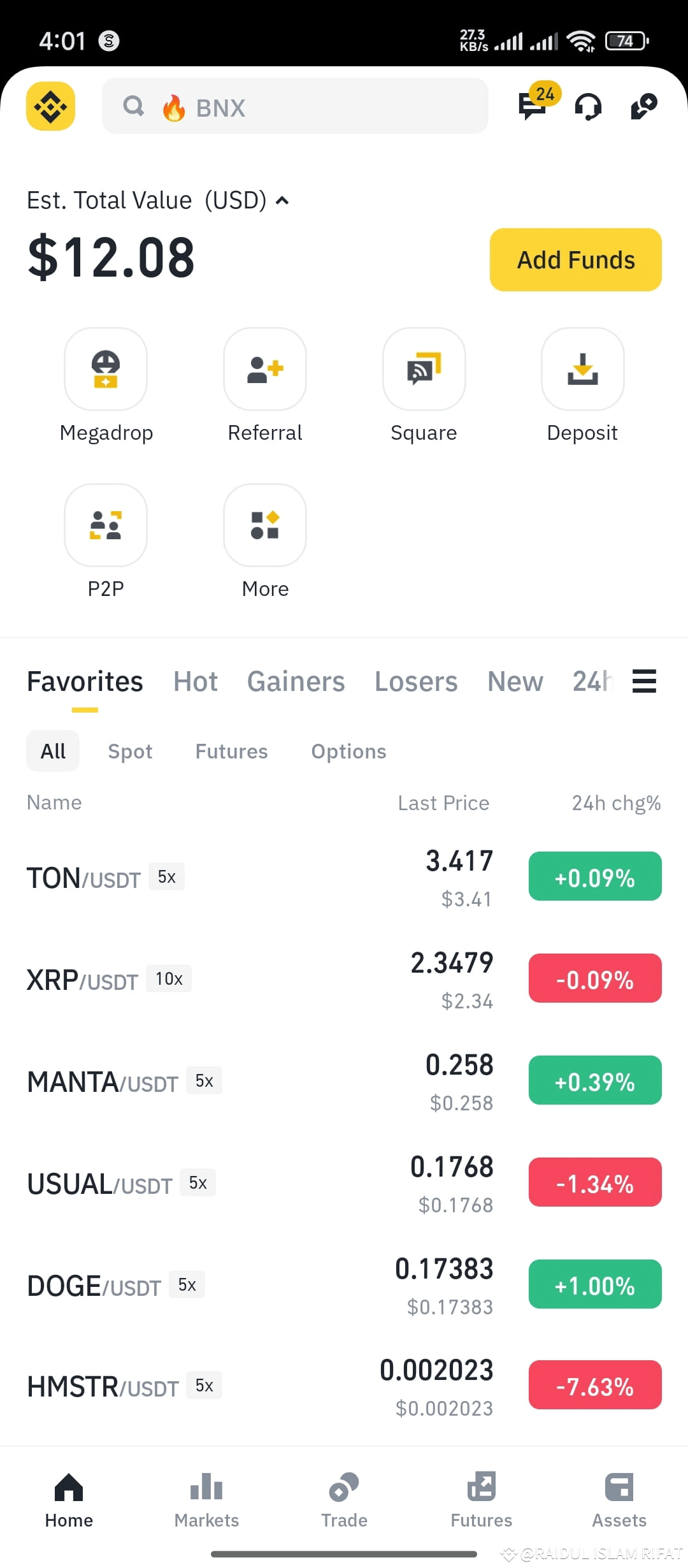Viewport: 688px width, 1568px height.
Task: Sort by the 24h chg% column header
Action: click(616, 803)
